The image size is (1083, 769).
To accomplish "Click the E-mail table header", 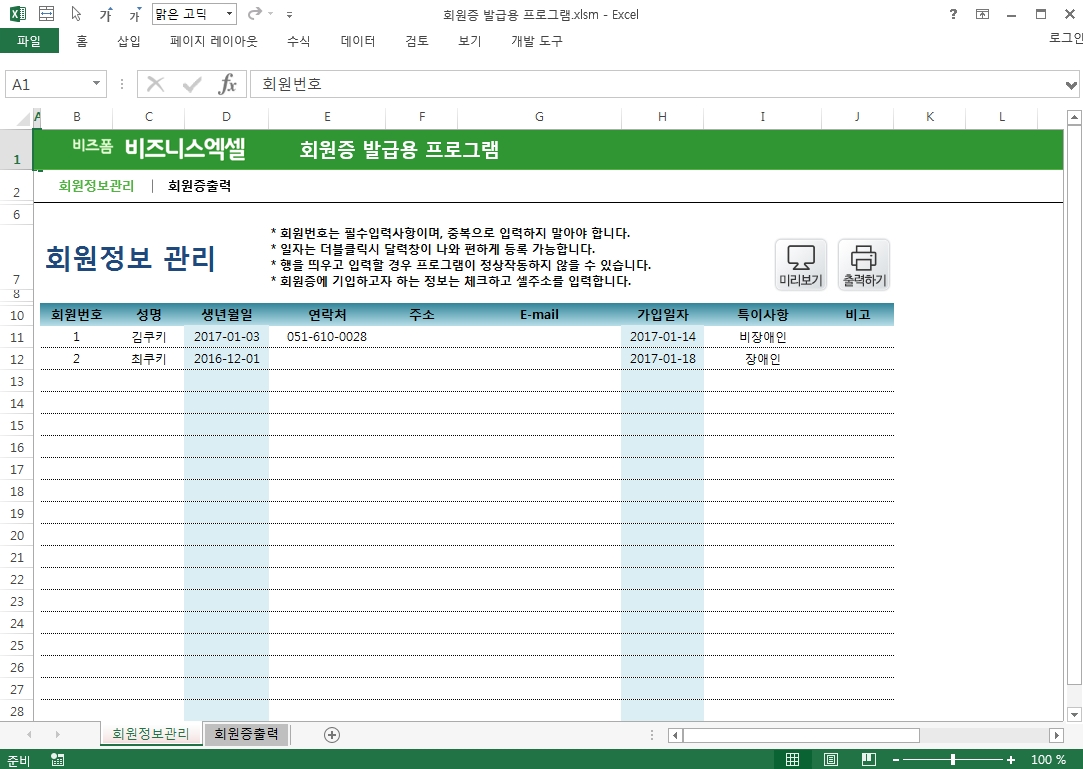I will (539, 314).
